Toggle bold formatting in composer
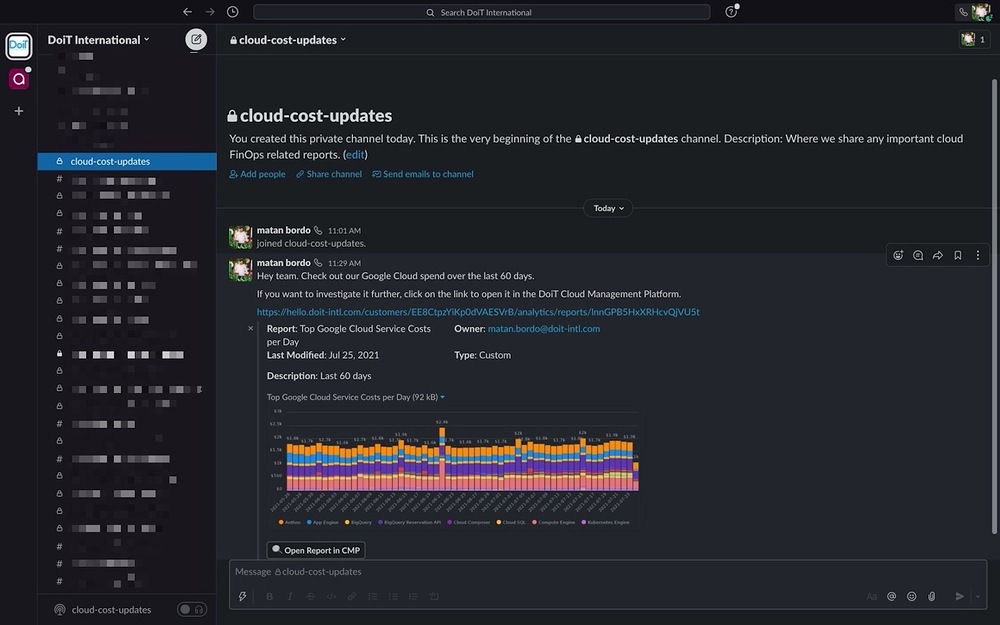 [269, 596]
